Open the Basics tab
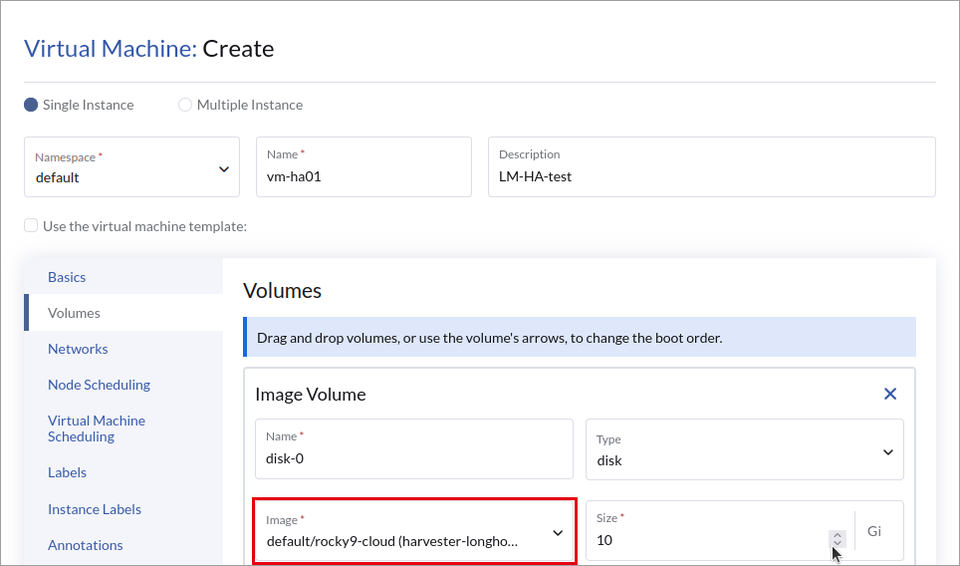 tap(67, 277)
